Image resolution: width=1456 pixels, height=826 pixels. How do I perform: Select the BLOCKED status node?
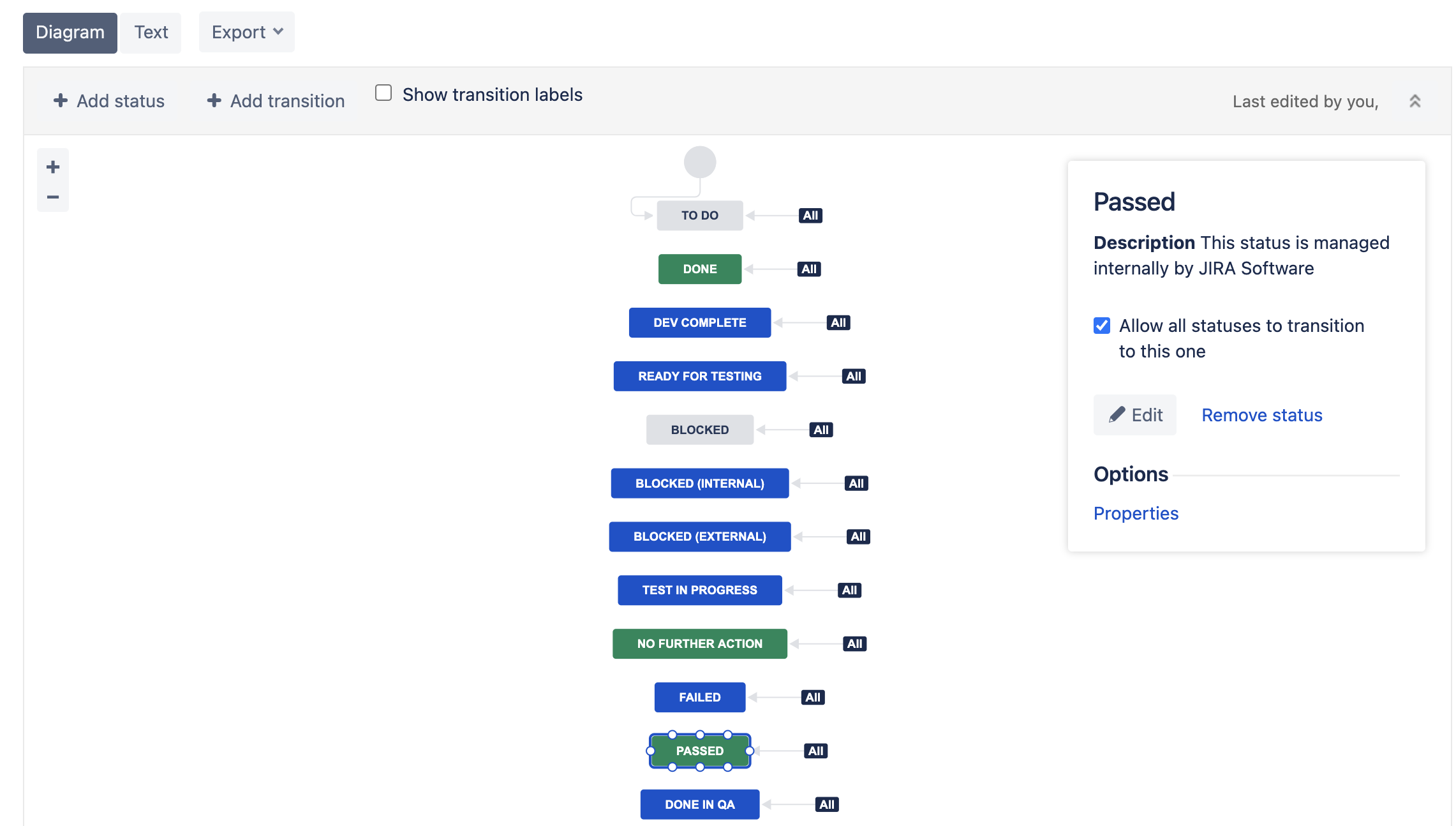(700, 429)
